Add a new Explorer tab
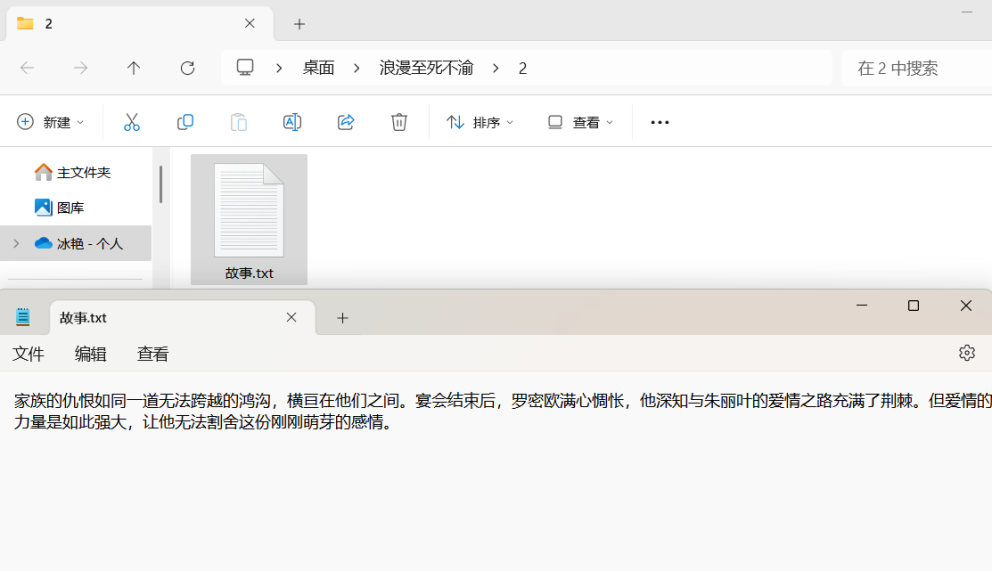This screenshot has height=572, width=992. tap(299, 24)
